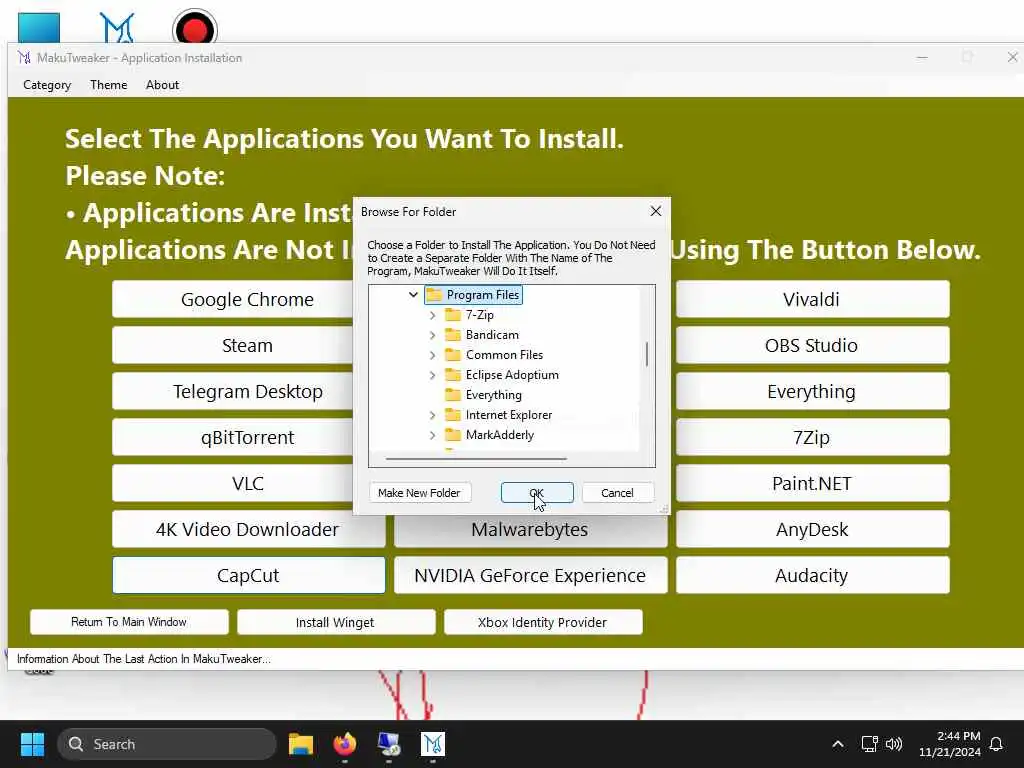Image resolution: width=1024 pixels, height=768 pixels.
Task: Open network status tray icon
Action: click(869, 744)
